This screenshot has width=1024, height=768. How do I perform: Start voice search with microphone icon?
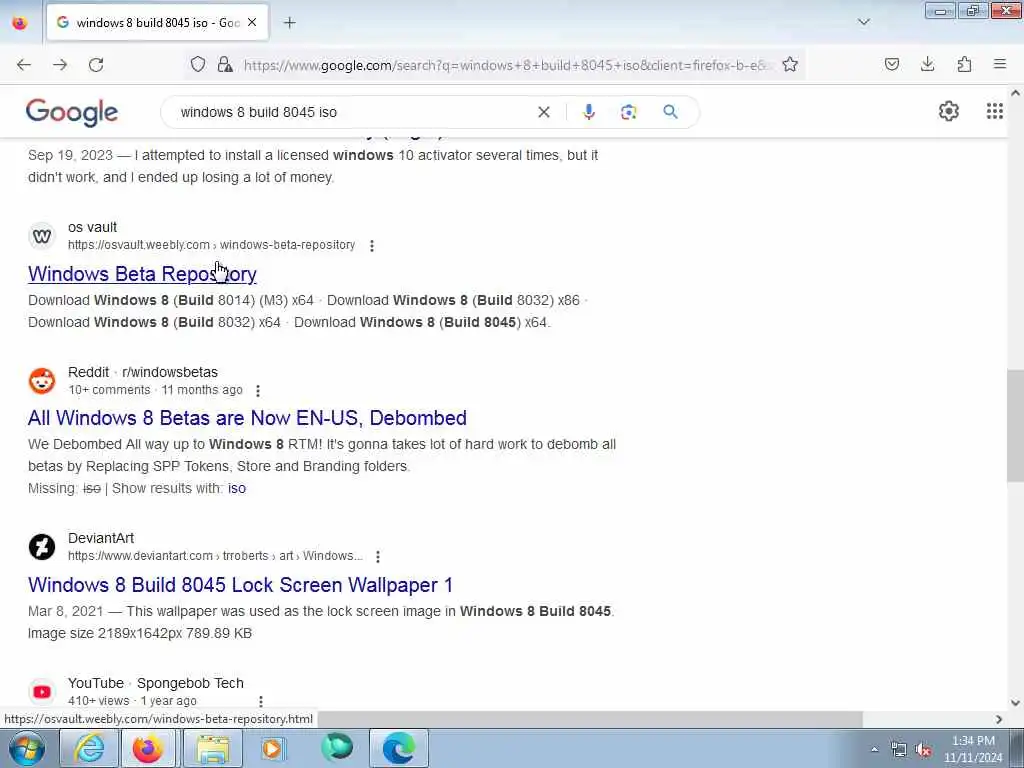[589, 112]
